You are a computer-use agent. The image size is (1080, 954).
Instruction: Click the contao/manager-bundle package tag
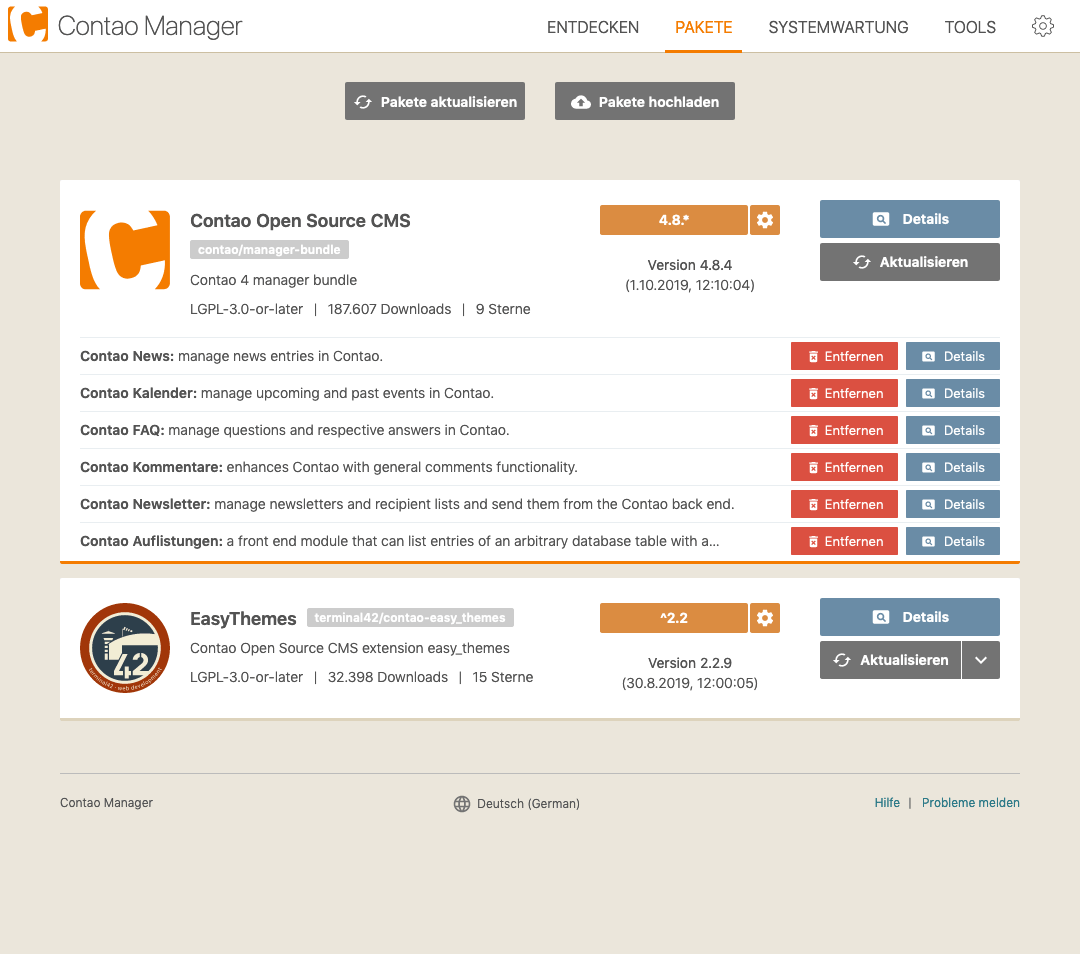pos(269,249)
